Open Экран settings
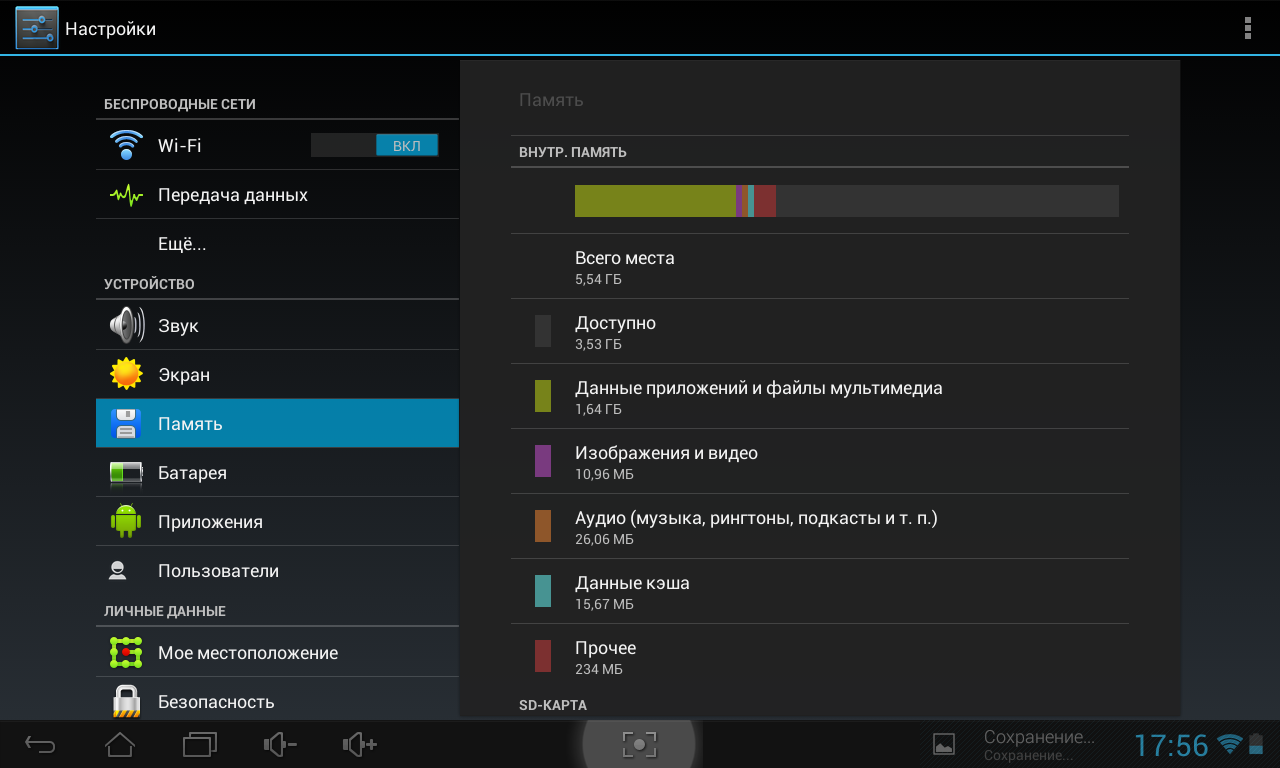The width and height of the screenshot is (1280, 768). 277,374
